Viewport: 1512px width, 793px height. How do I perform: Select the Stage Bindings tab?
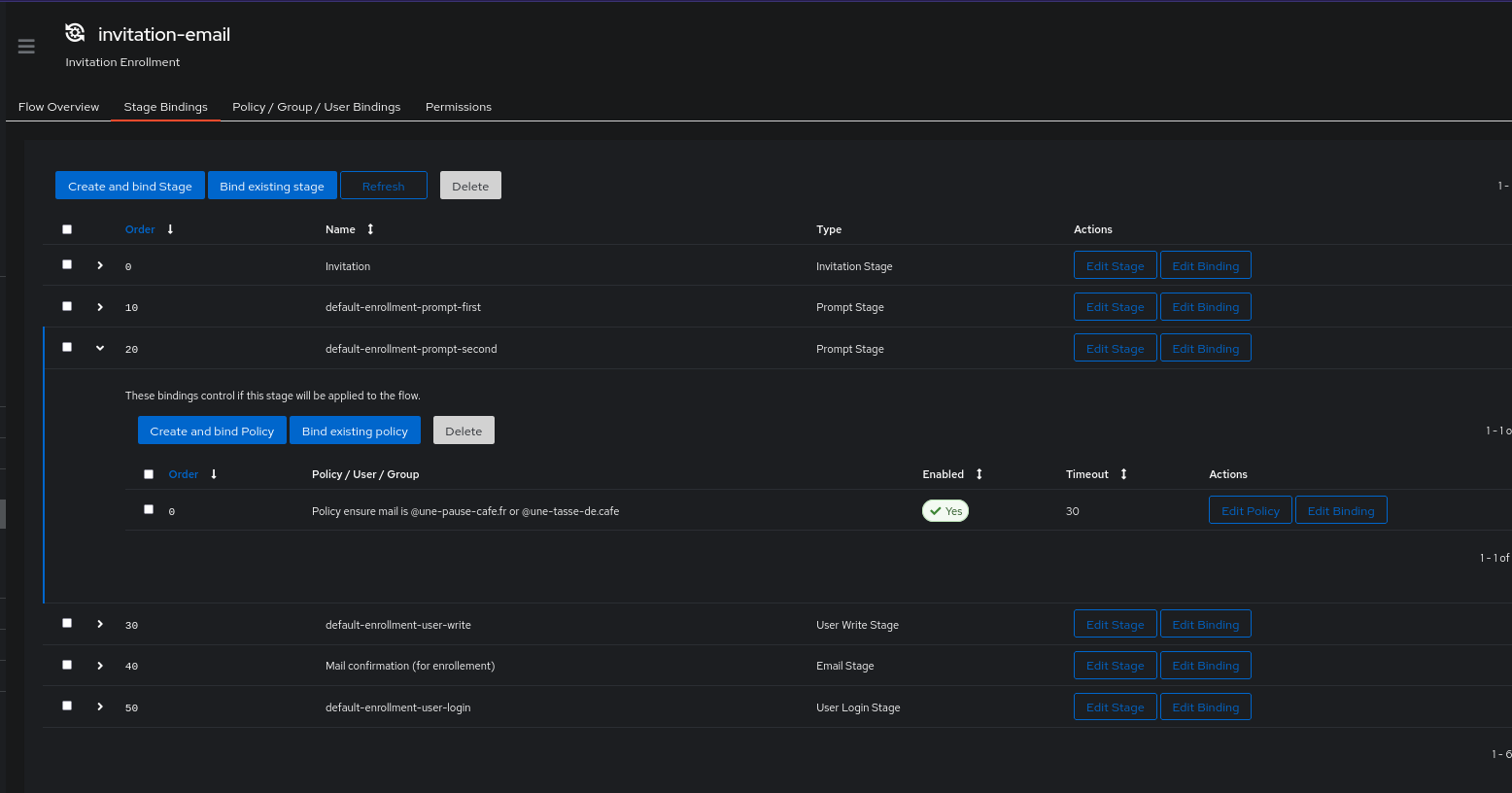[166, 107]
